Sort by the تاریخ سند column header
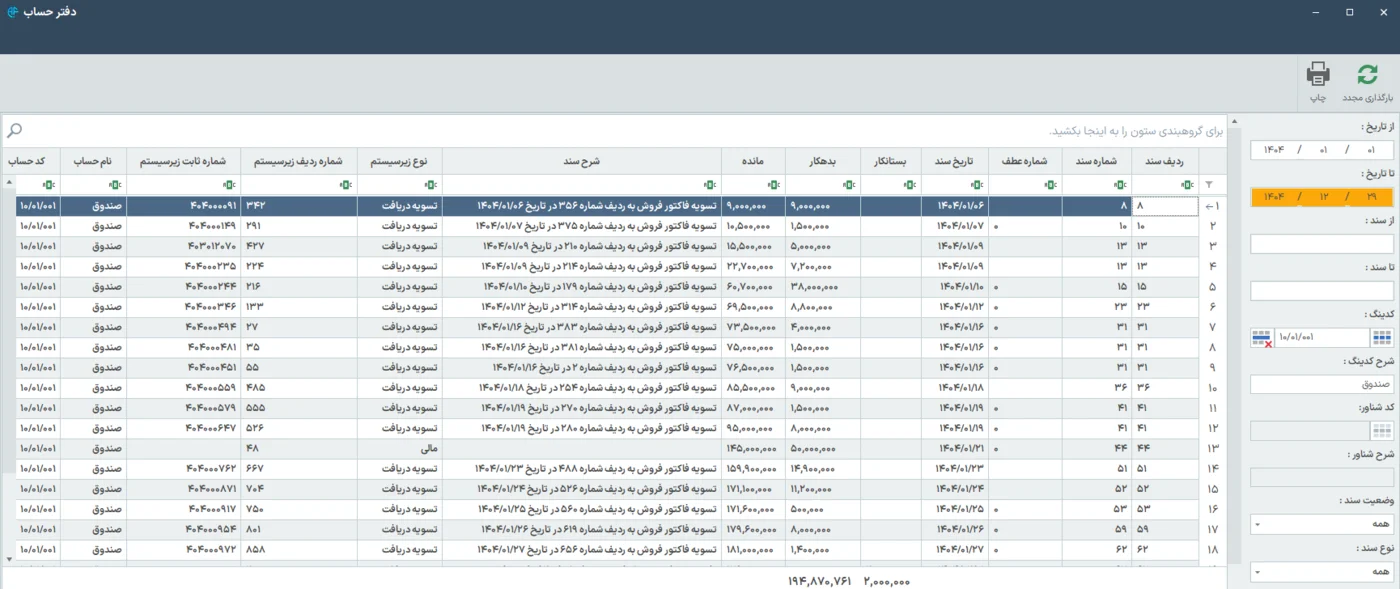This screenshot has height=589, width=1400. coord(954,161)
